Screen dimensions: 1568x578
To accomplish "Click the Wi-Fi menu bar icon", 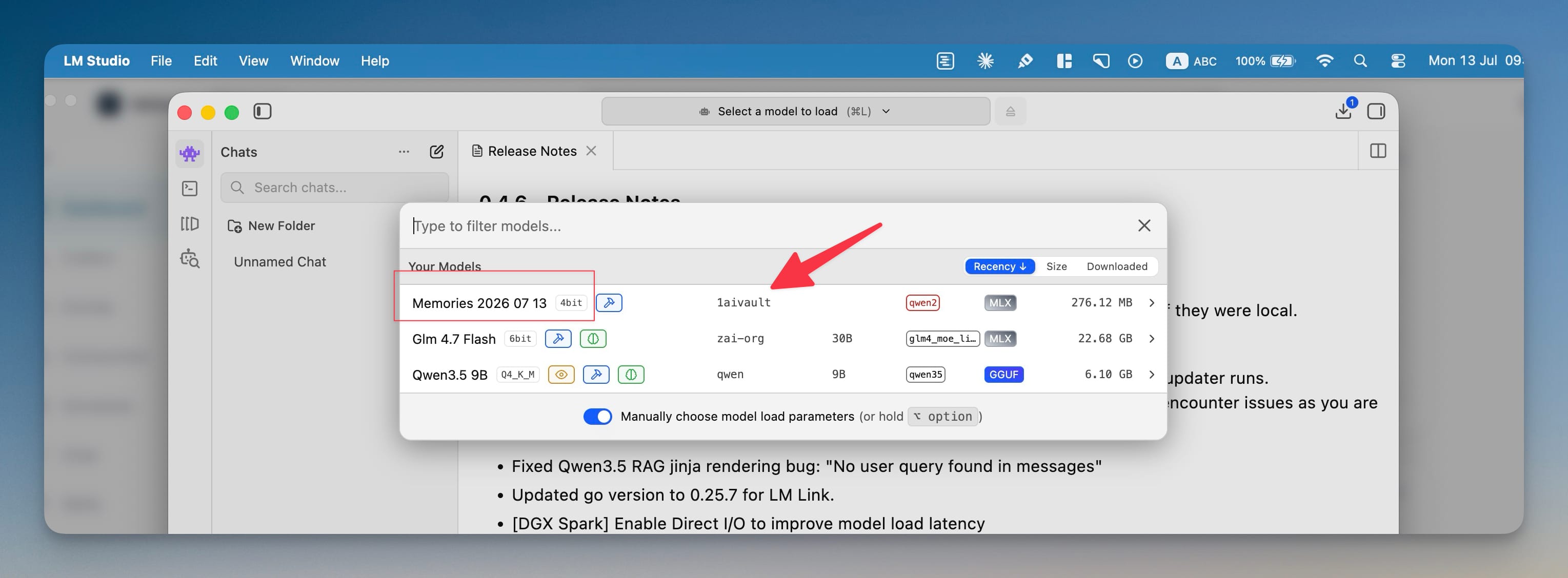I will pyautogui.click(x=1324, y=61).
